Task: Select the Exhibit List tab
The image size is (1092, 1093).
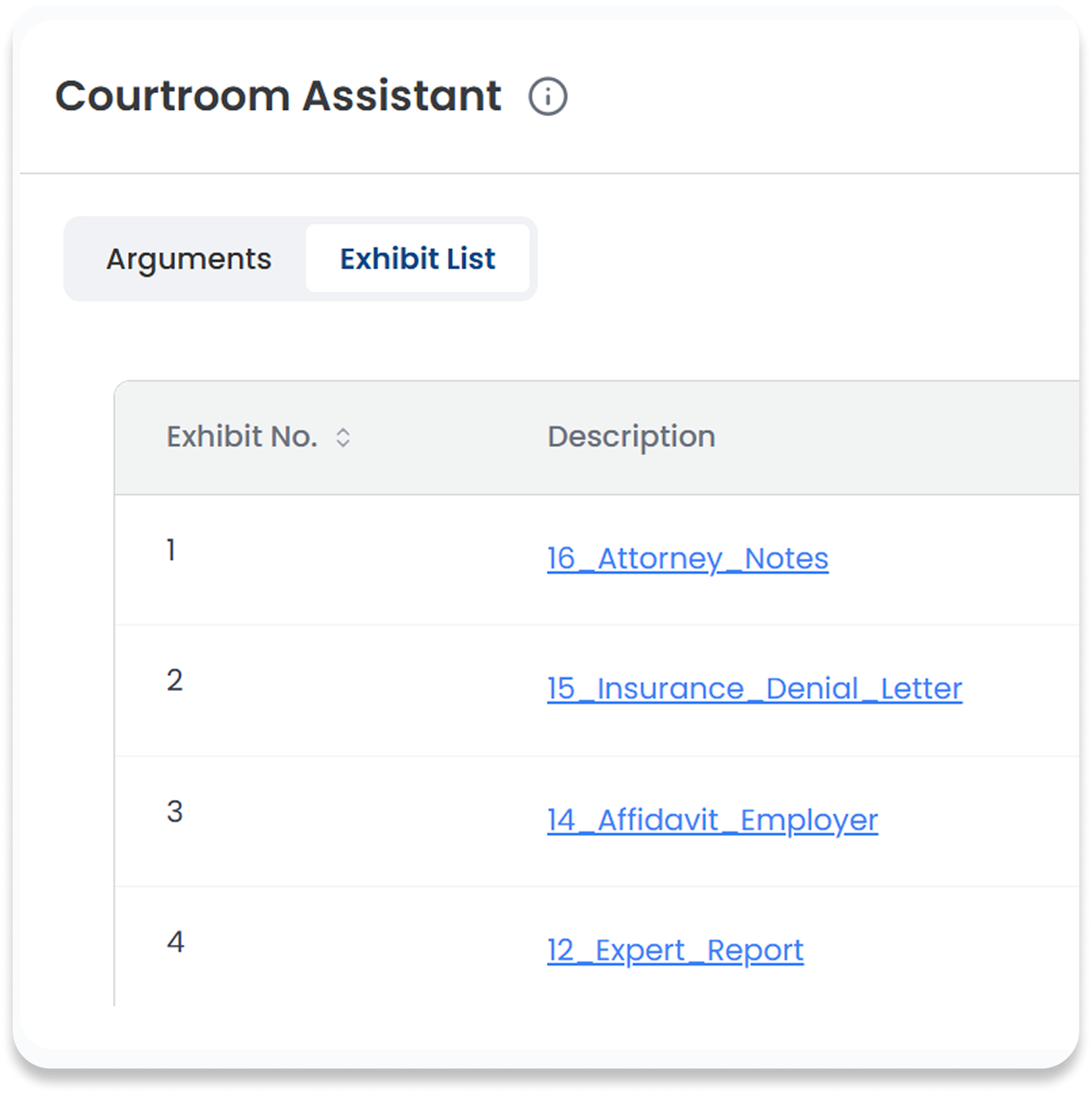Action: [418, 258]
